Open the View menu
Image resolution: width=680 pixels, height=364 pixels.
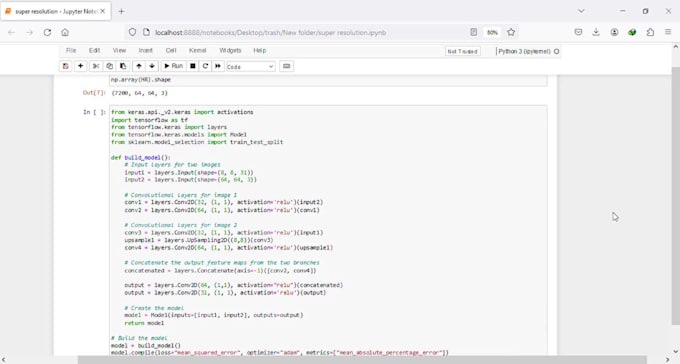119,50
